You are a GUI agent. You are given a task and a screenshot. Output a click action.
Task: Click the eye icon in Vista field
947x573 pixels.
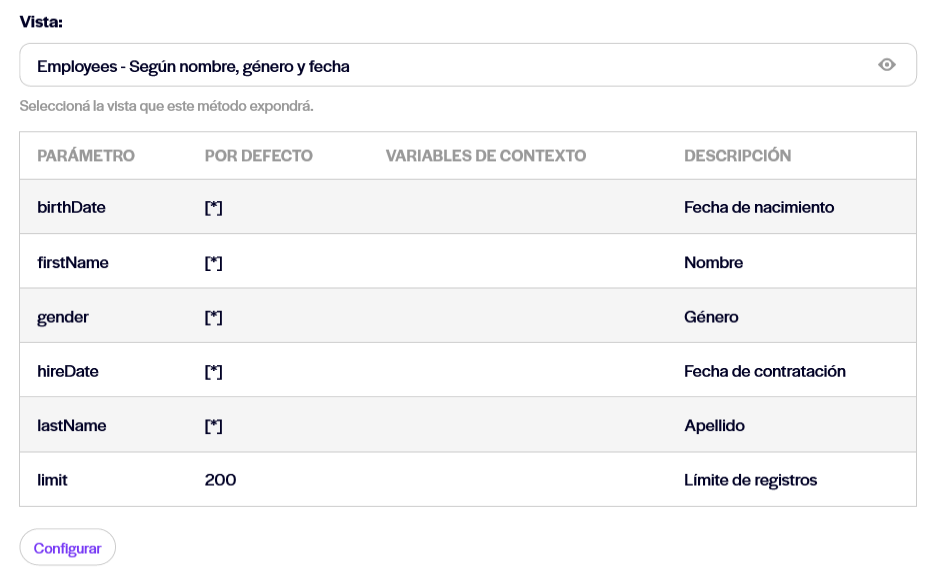[x=886, y=65]
